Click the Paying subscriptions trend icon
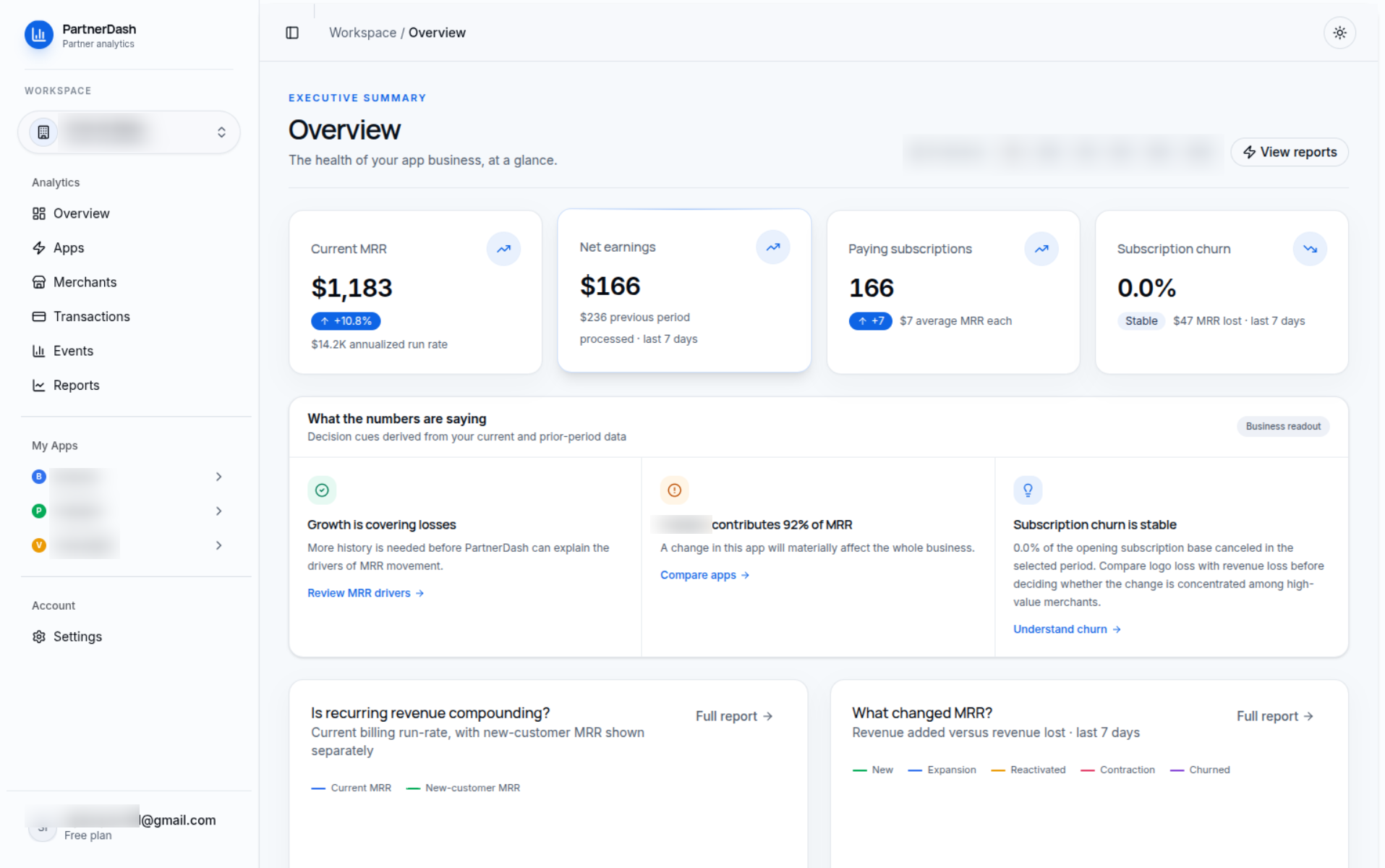 [x=1041, y=249]
